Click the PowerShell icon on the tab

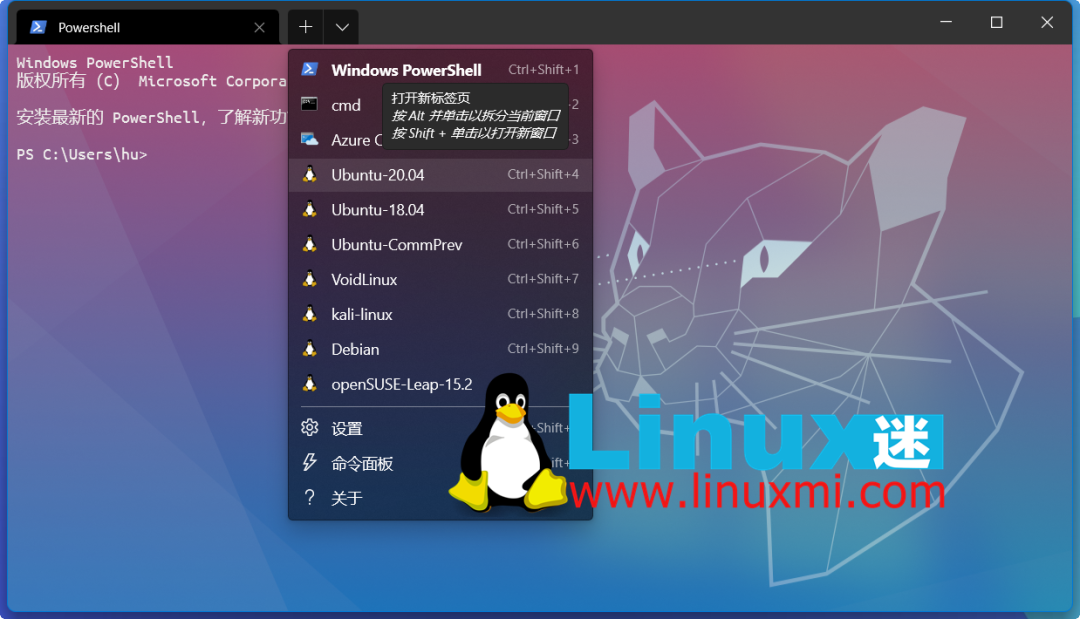pos(38,27)
